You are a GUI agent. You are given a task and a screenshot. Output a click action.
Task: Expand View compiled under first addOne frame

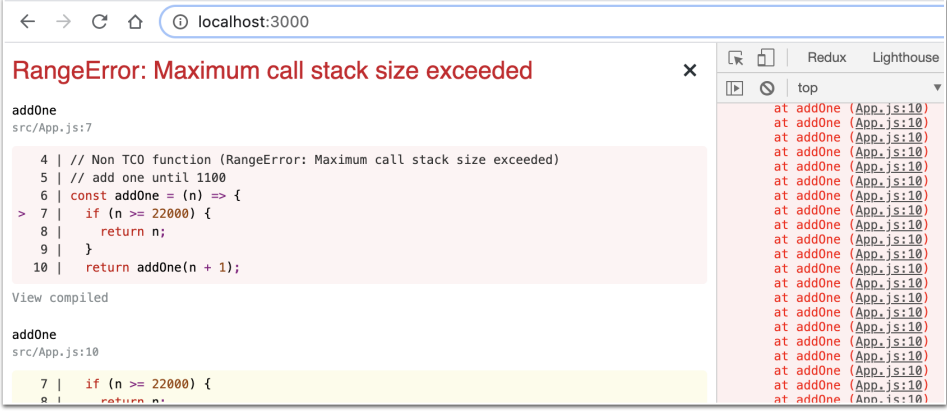pyautogui.click(x=60, y=298)
